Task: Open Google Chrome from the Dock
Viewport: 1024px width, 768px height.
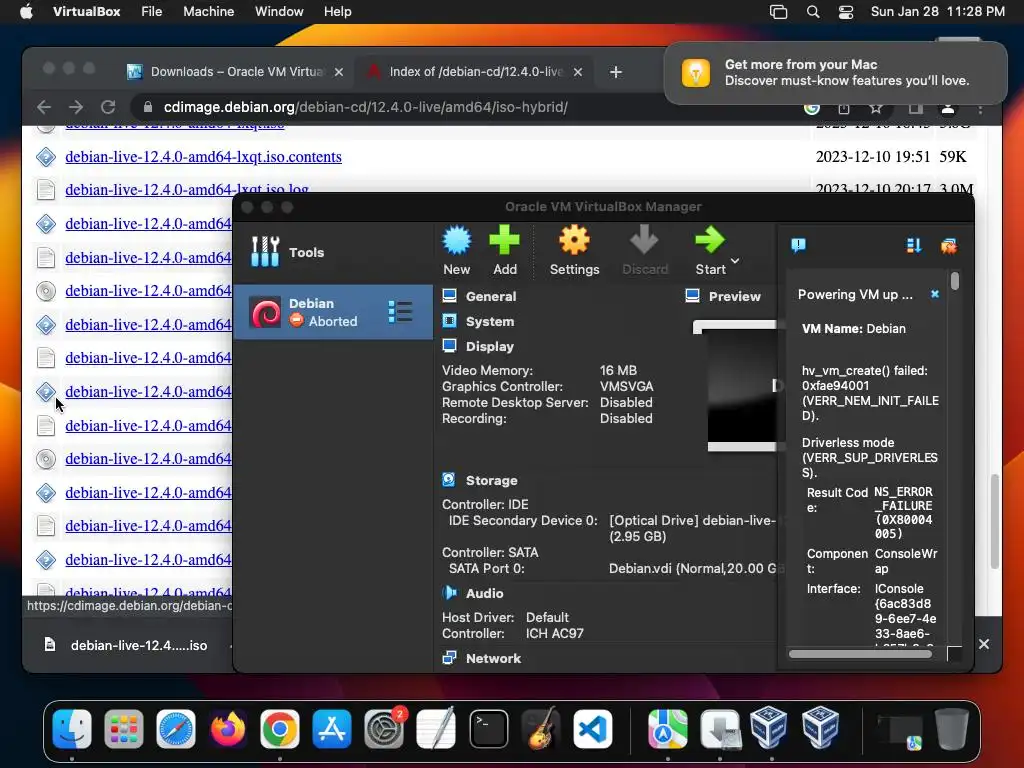Action: click(280, 729)
